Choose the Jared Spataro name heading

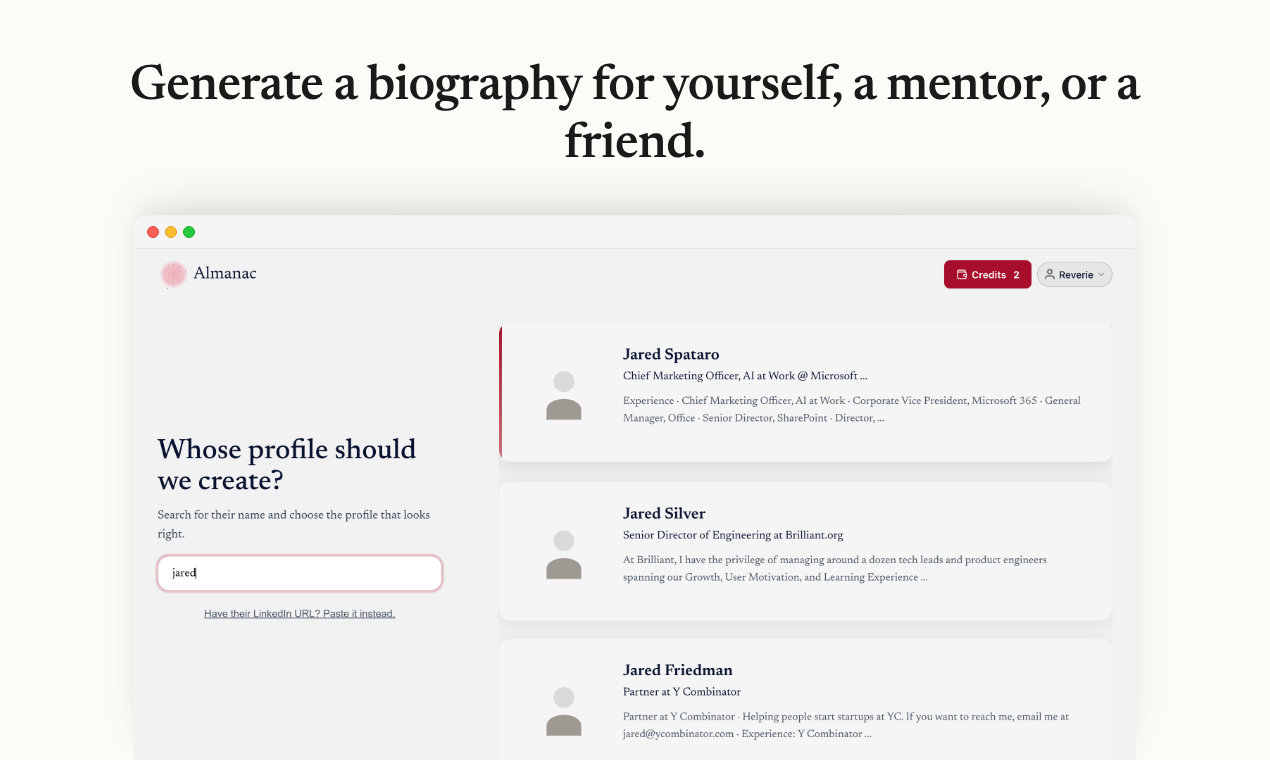(671, 354)
